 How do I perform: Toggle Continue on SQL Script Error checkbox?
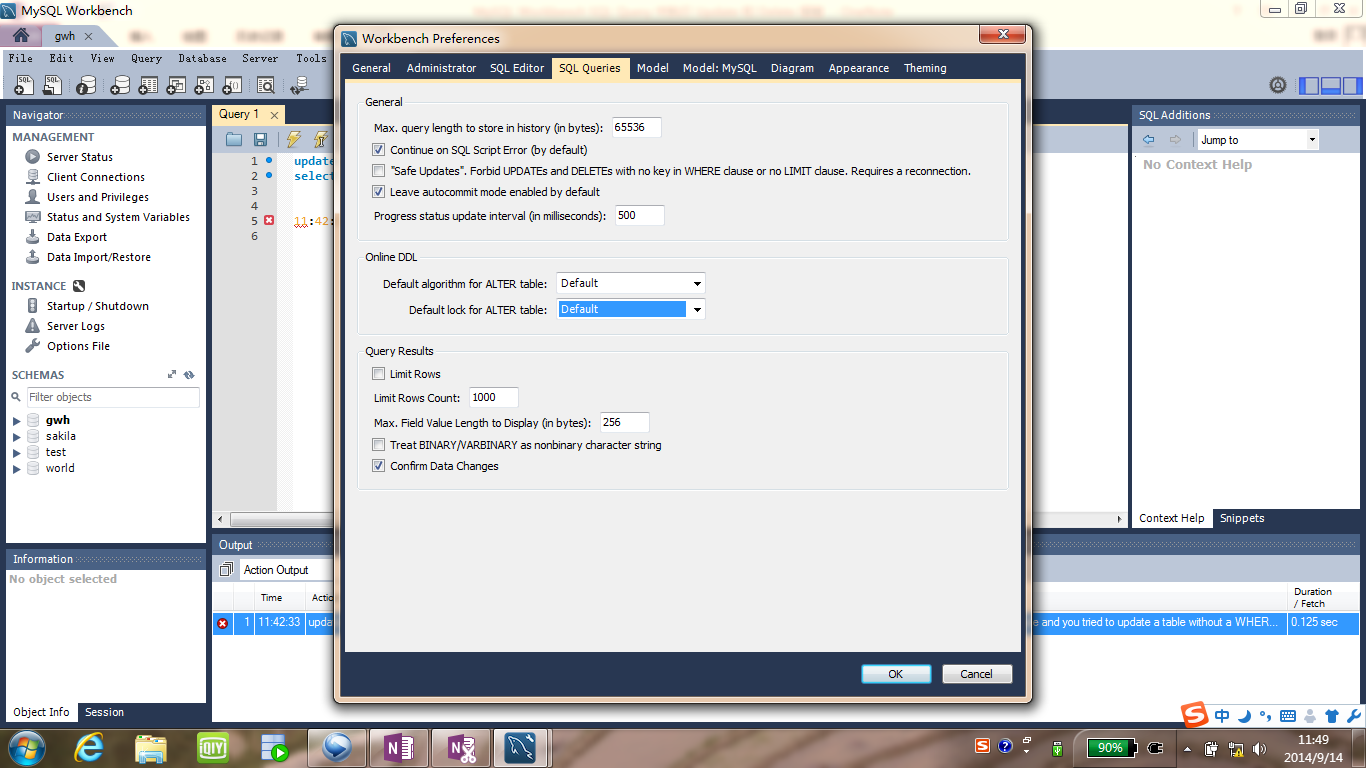tap(378, 150)
